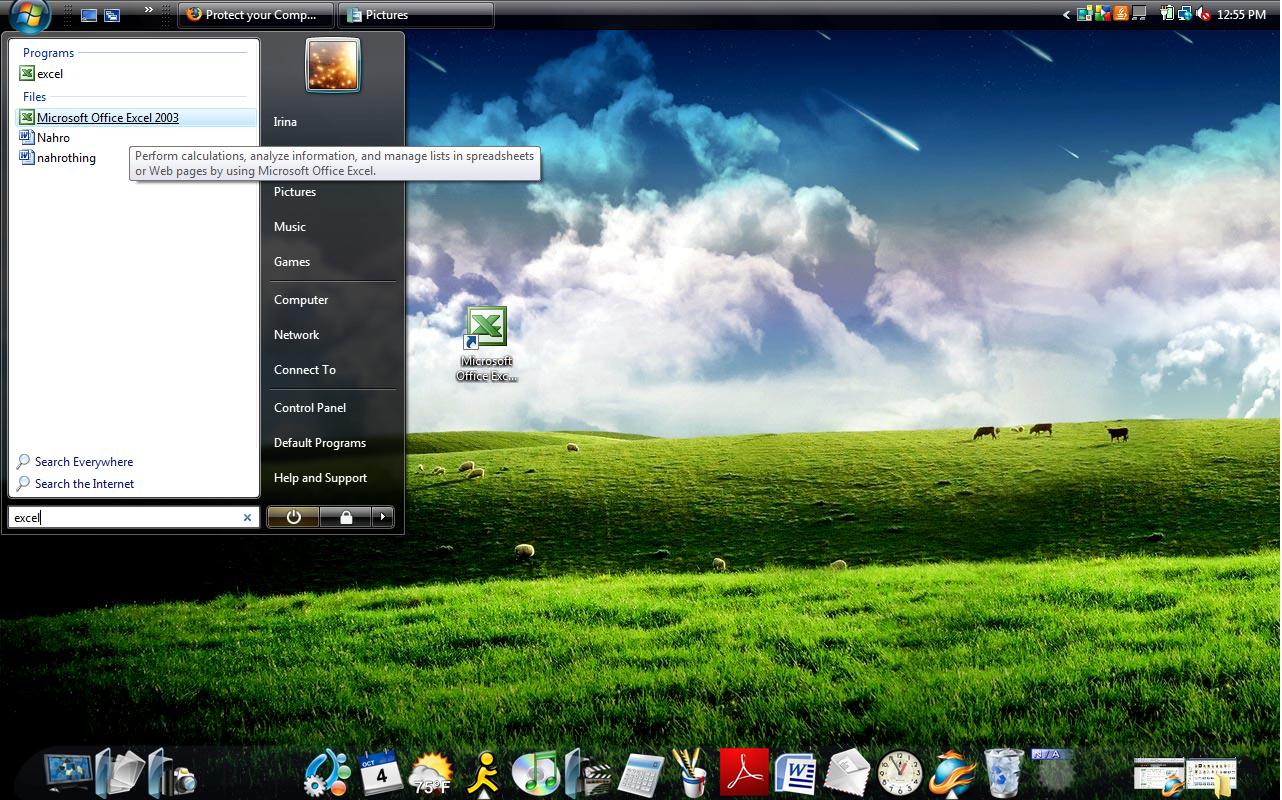Launch iTunes from the dock
This screenshot has height=800, width=1282.
point(535,773)
